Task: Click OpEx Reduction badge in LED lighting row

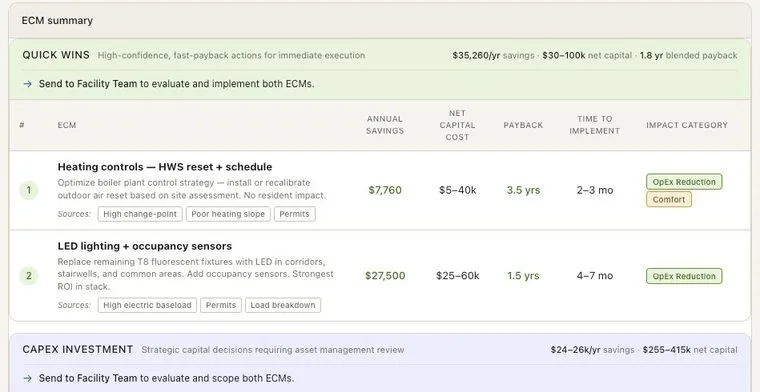Action: 684,276
